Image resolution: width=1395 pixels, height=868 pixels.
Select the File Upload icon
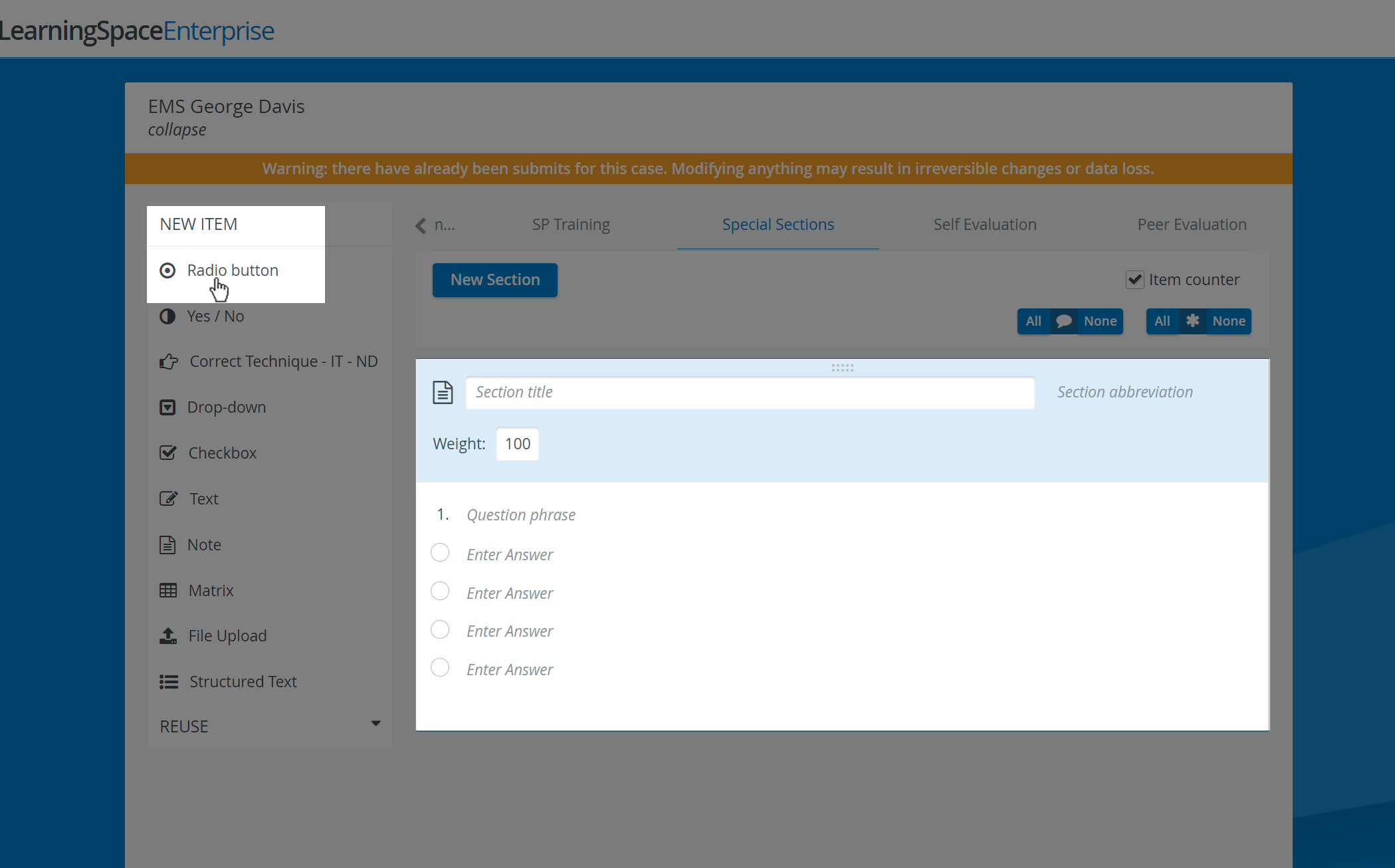tap(168, 636)
